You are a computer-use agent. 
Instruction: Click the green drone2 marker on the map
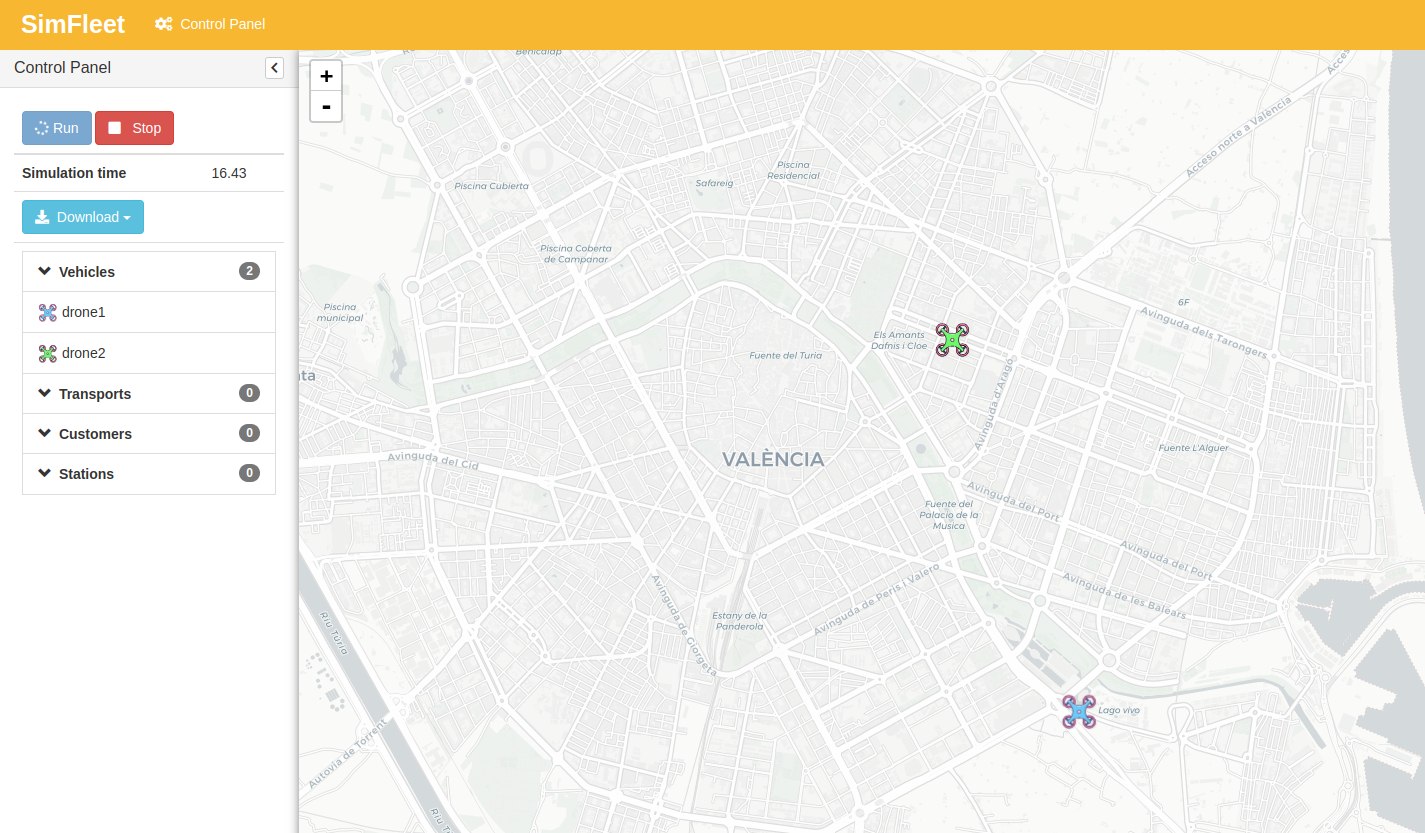point(952,340)
